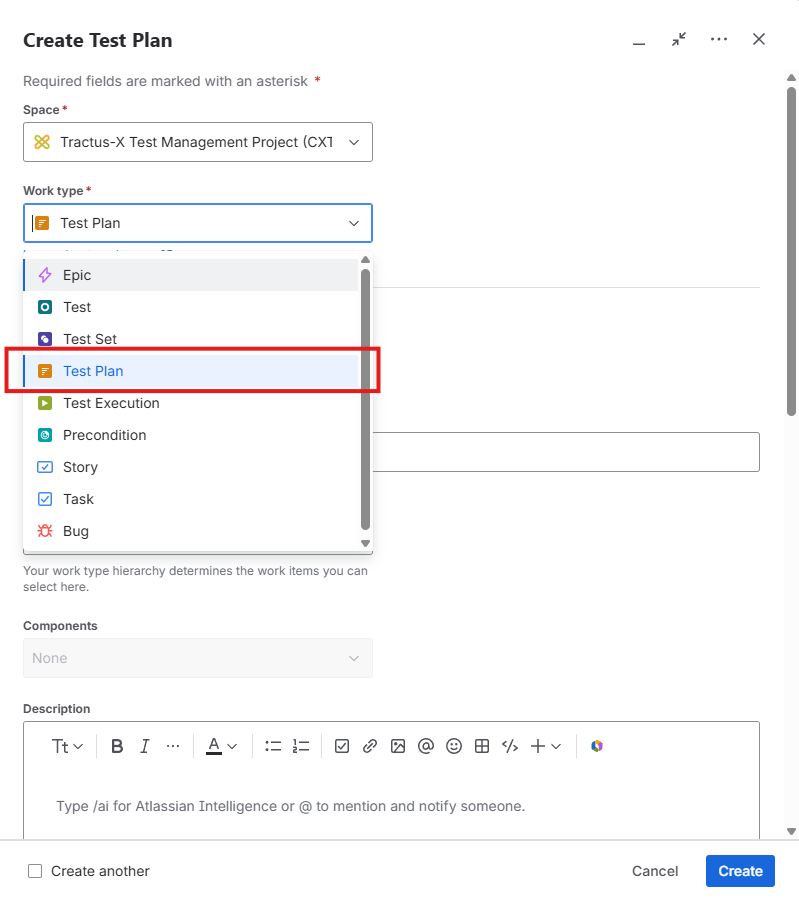This screenshot has height=908, width=799.
Task: Click the work type list scroll-up arrow
Action: 365,260
